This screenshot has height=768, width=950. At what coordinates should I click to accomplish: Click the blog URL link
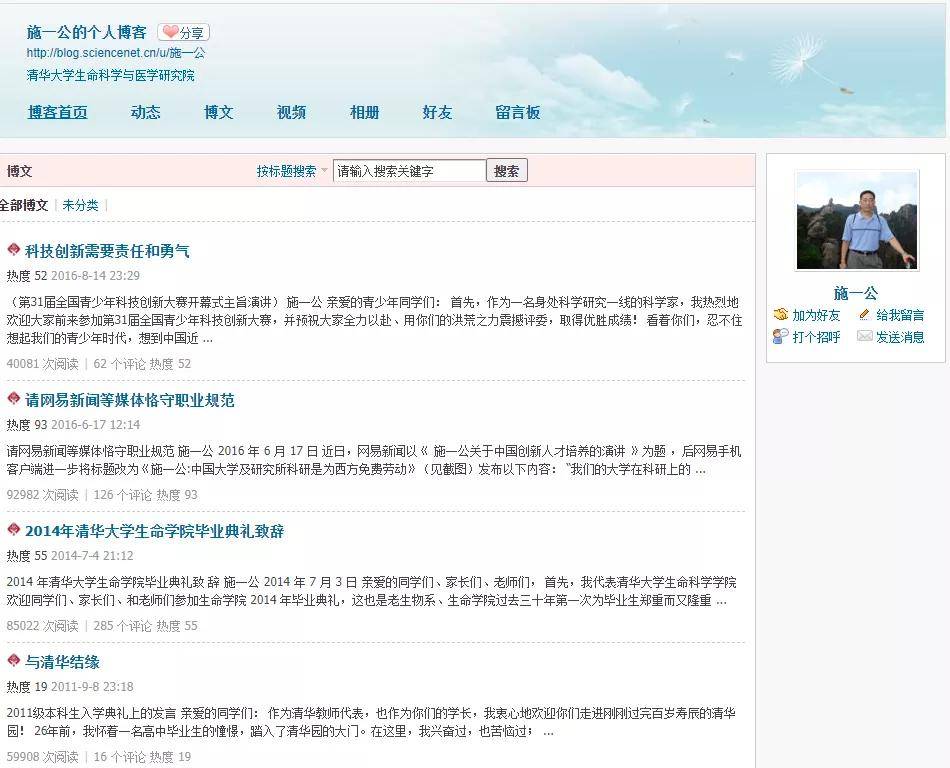[x=116, y=53]
